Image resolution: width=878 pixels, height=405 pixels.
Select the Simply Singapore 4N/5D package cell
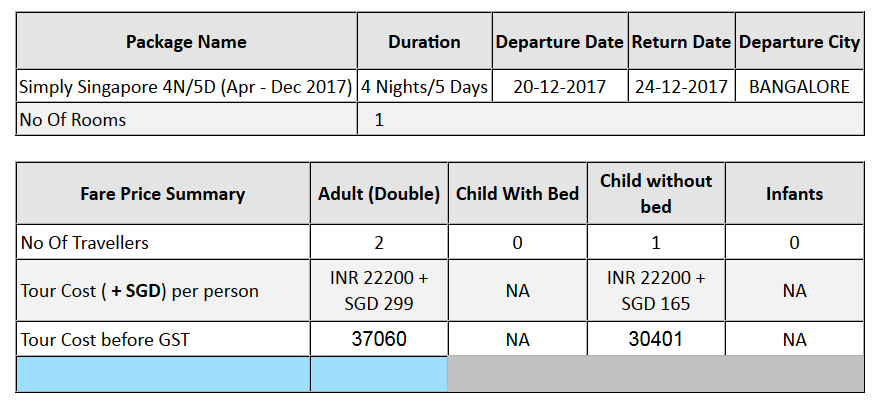pyautogui.click(x=186, y=87)
